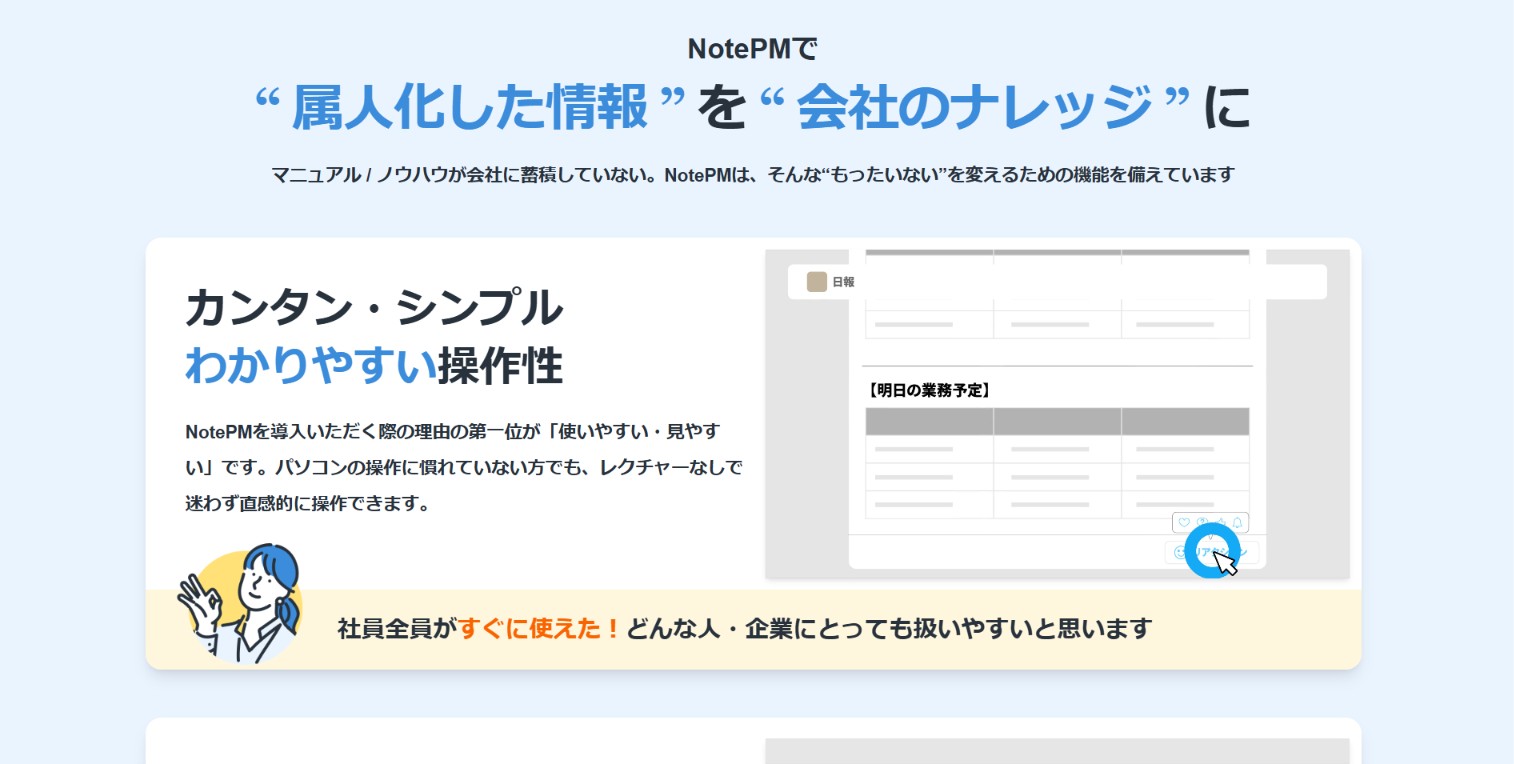Click the heart reaction icon in the demo
1514x764 pixels.
pos(1184,522)
